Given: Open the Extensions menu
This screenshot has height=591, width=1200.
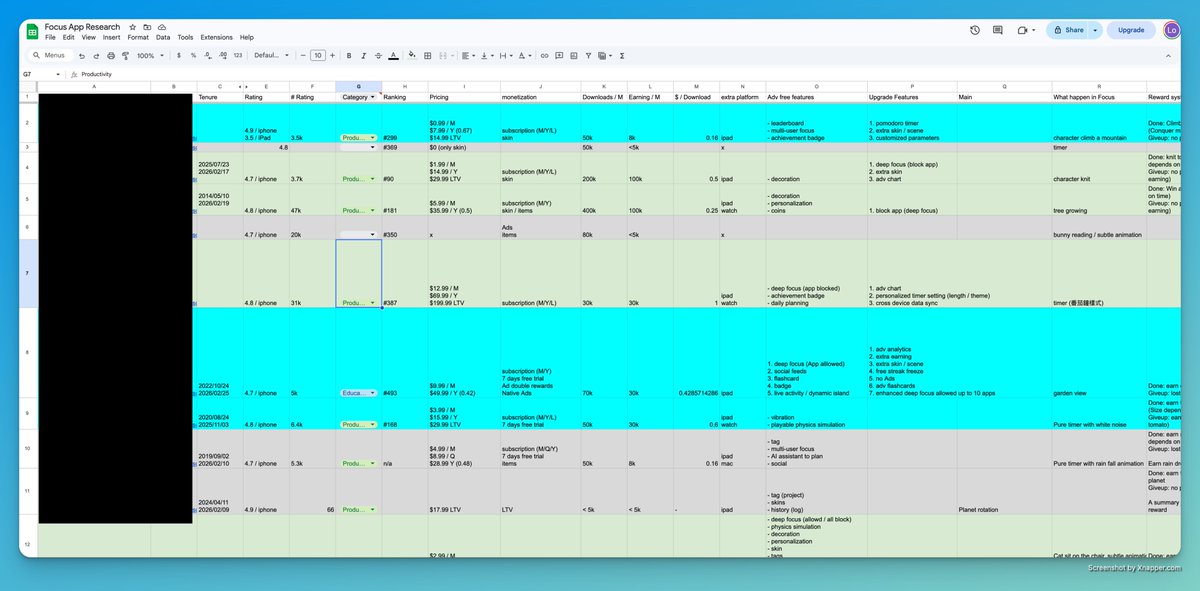Looking at the screenshot, I should pyautogui.click(x=216, y=37).
